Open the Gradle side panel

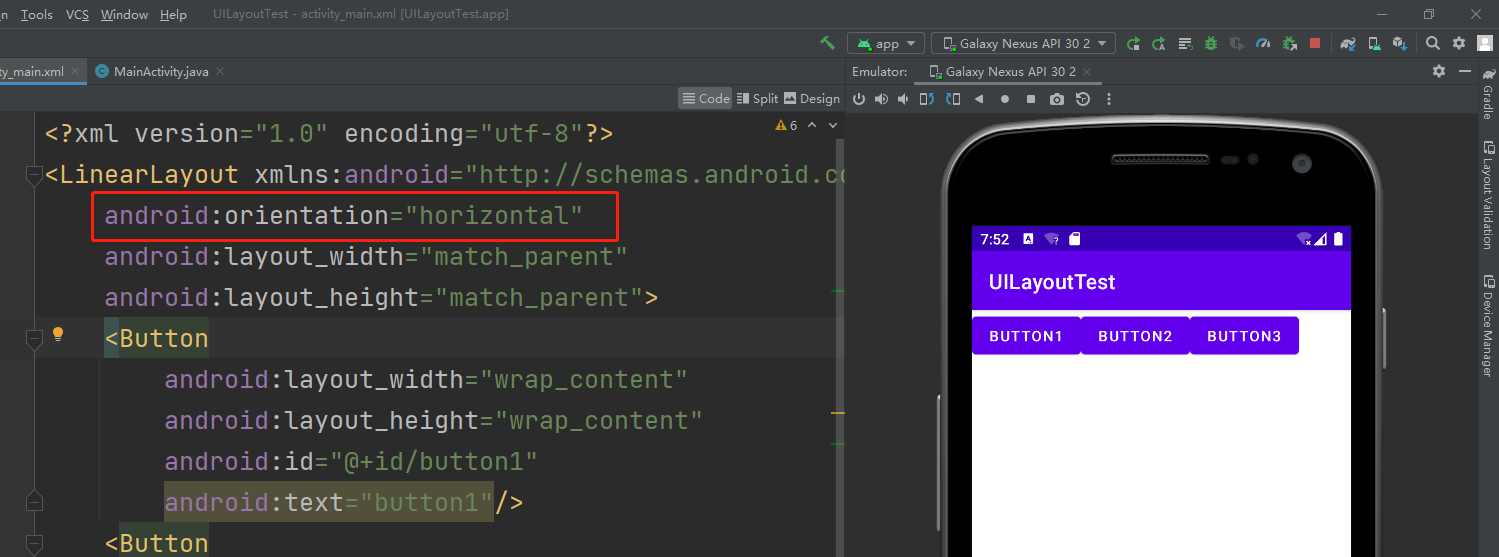tap(1488, 96)
